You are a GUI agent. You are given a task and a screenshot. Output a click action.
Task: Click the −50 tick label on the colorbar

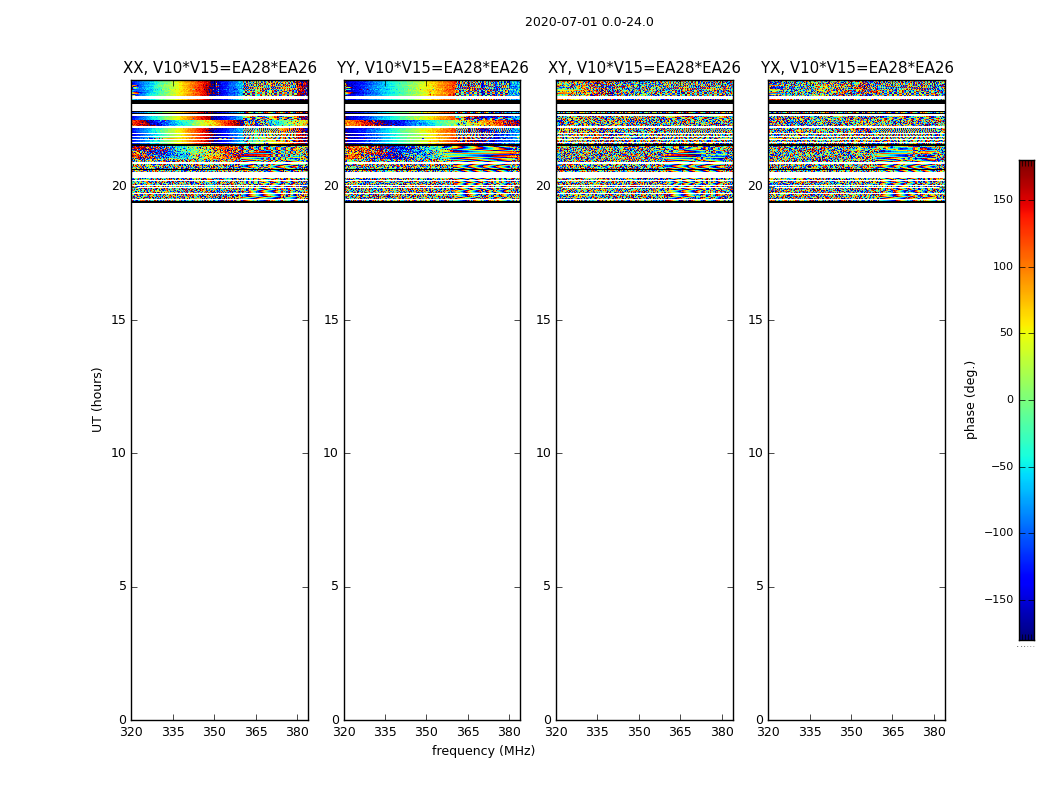click(x=1002, y=467)
